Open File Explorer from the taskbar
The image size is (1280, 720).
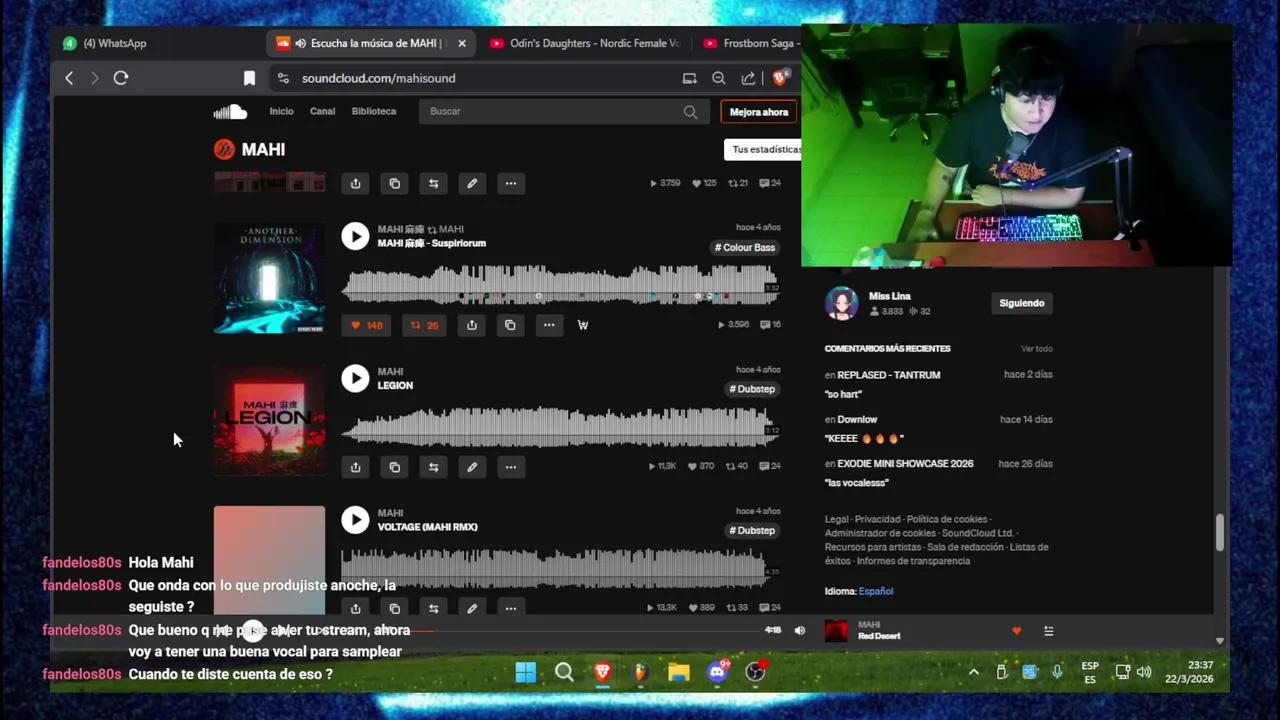tap(679, 672)
